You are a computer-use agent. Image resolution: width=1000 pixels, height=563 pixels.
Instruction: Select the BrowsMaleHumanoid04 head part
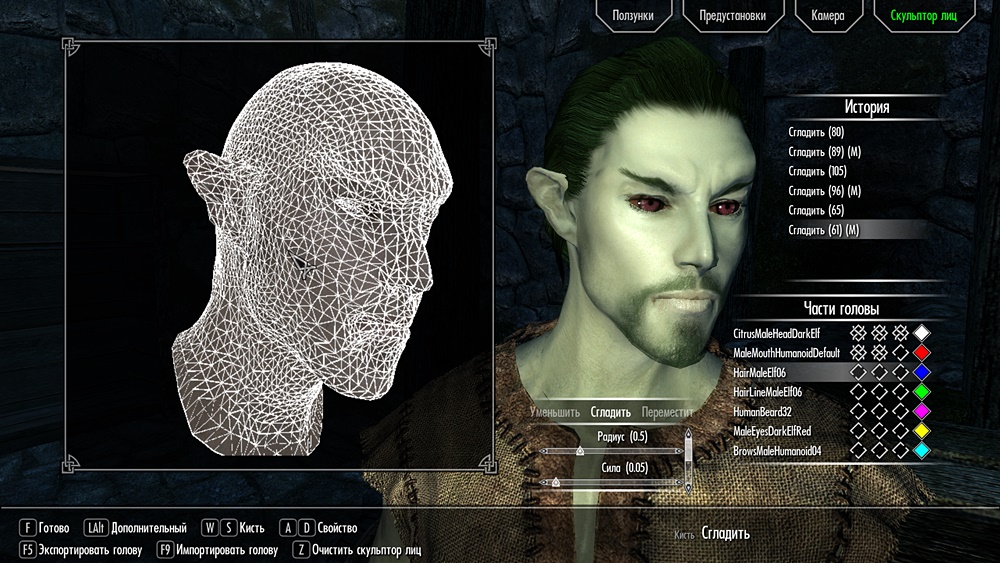(777, 451)
